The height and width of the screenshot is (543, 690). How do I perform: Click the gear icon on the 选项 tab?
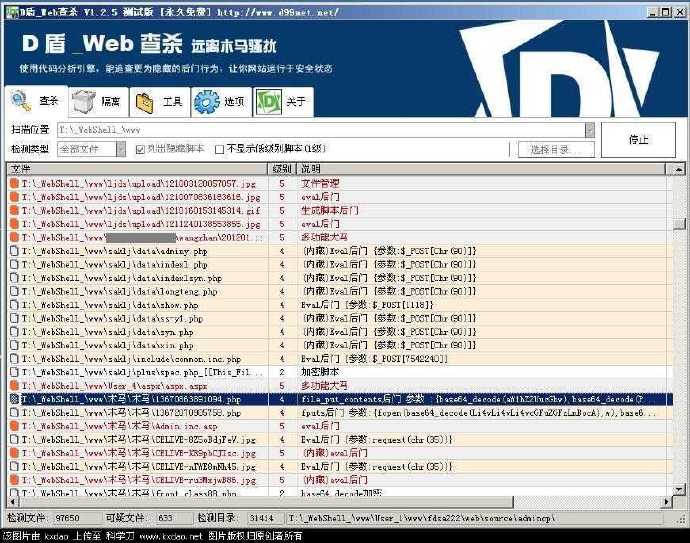[x=206, y=102]
